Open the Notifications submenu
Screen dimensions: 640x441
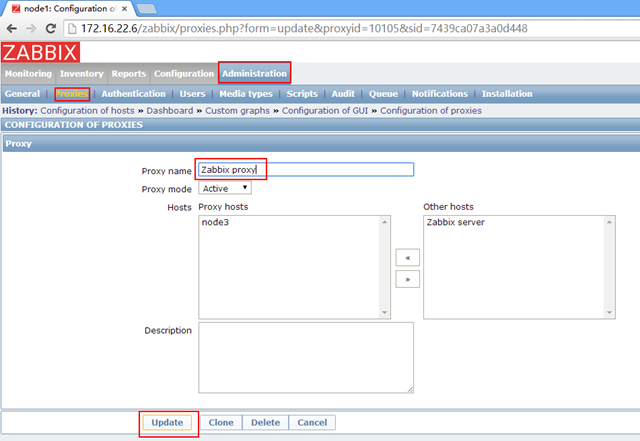pos(440,94)
